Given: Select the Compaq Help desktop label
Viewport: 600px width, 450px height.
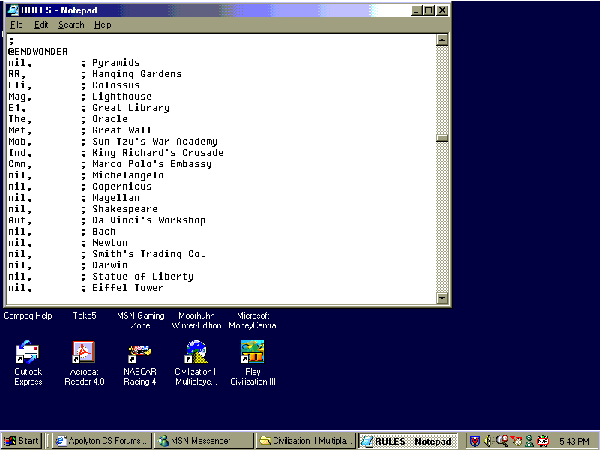Looking at the screenshot, I should (28, 316).
